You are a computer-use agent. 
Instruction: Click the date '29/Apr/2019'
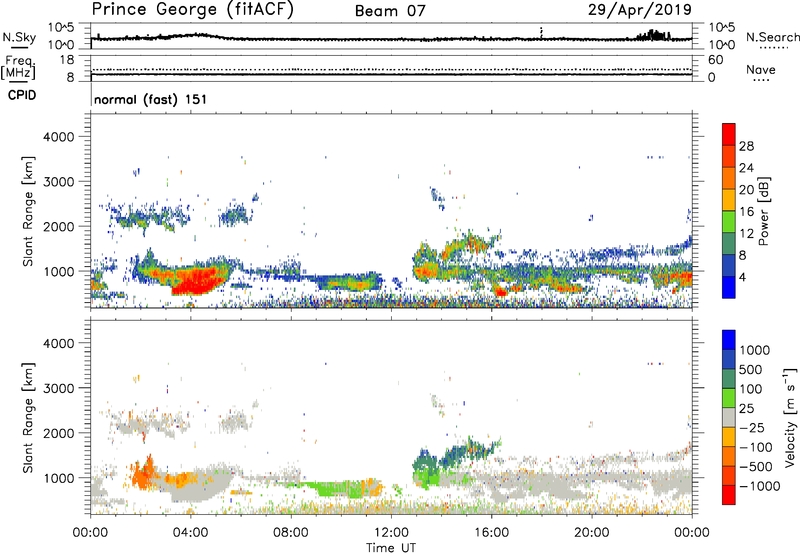pyautogui.click(x=640, y=10)
